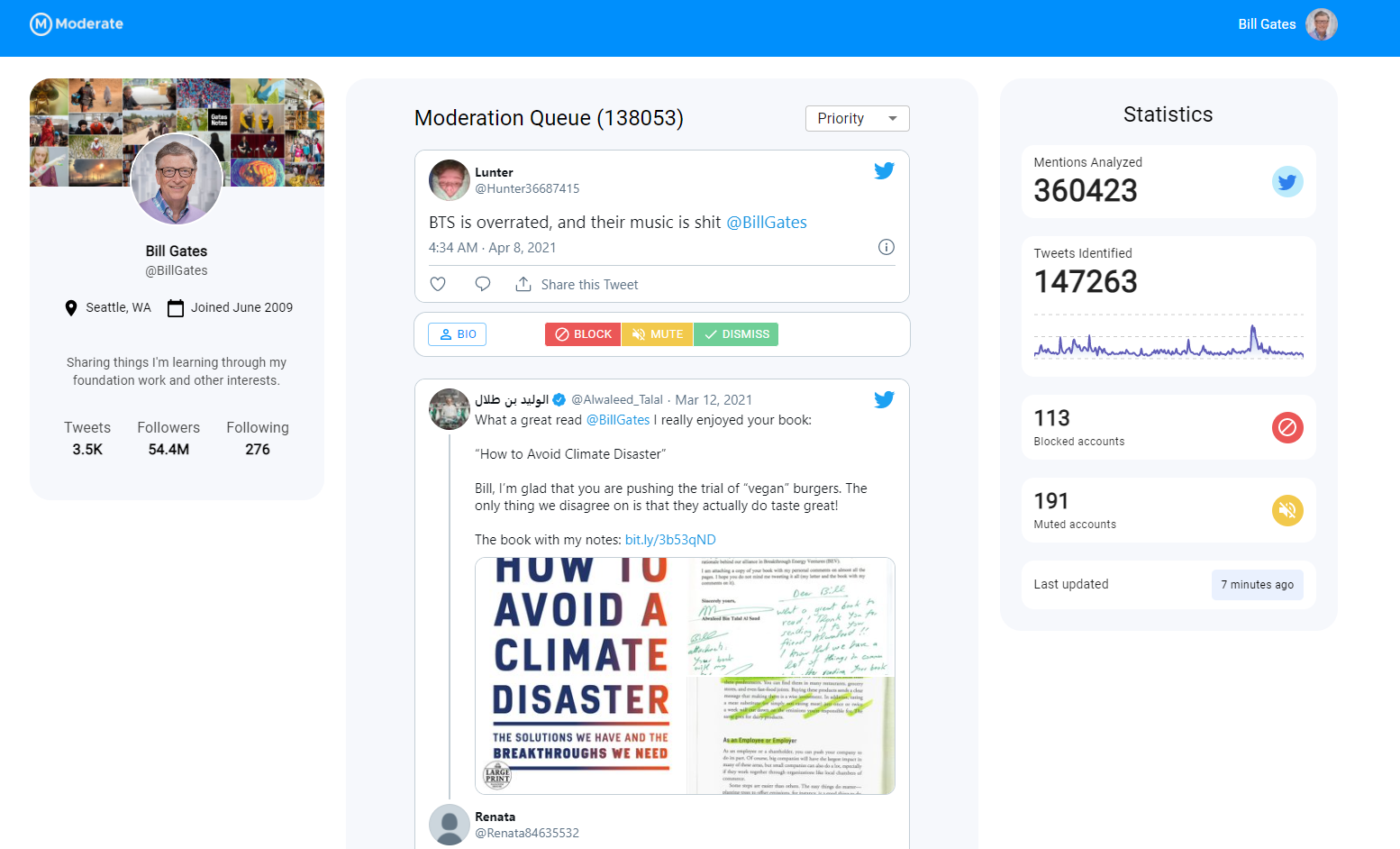
Task: Click the 113 blocked accounts number
Action: tap(1051, 418)
